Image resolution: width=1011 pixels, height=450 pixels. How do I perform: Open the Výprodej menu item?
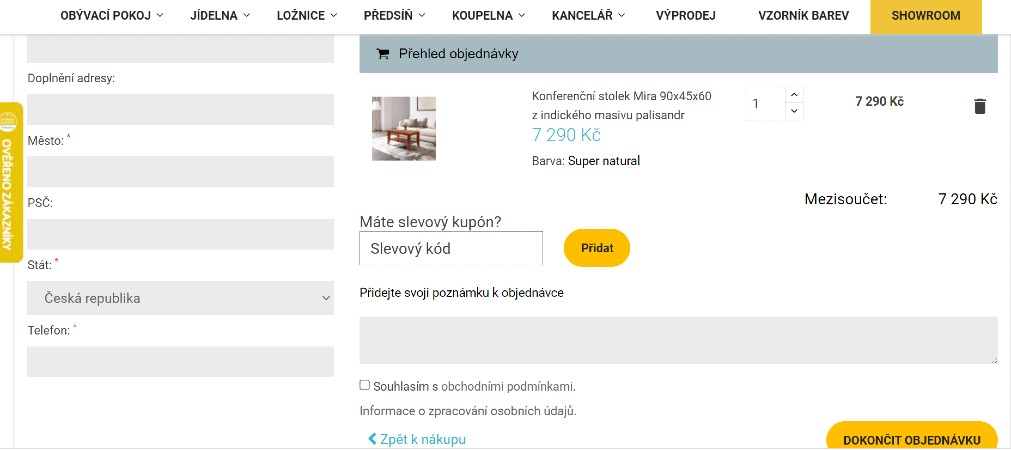point(685,16)
